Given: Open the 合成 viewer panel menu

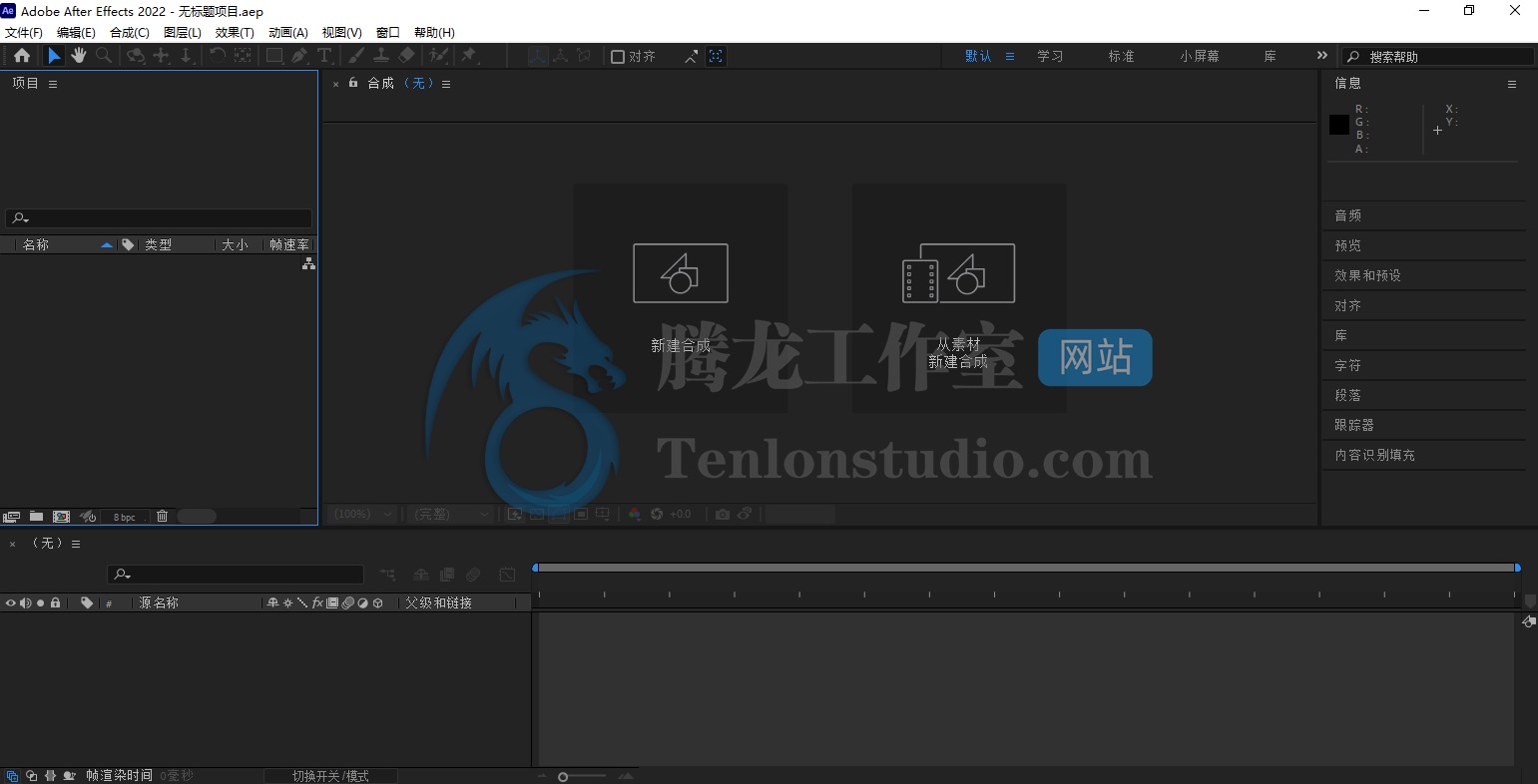Looking at the screenshot, I should (x=446, y=84).
